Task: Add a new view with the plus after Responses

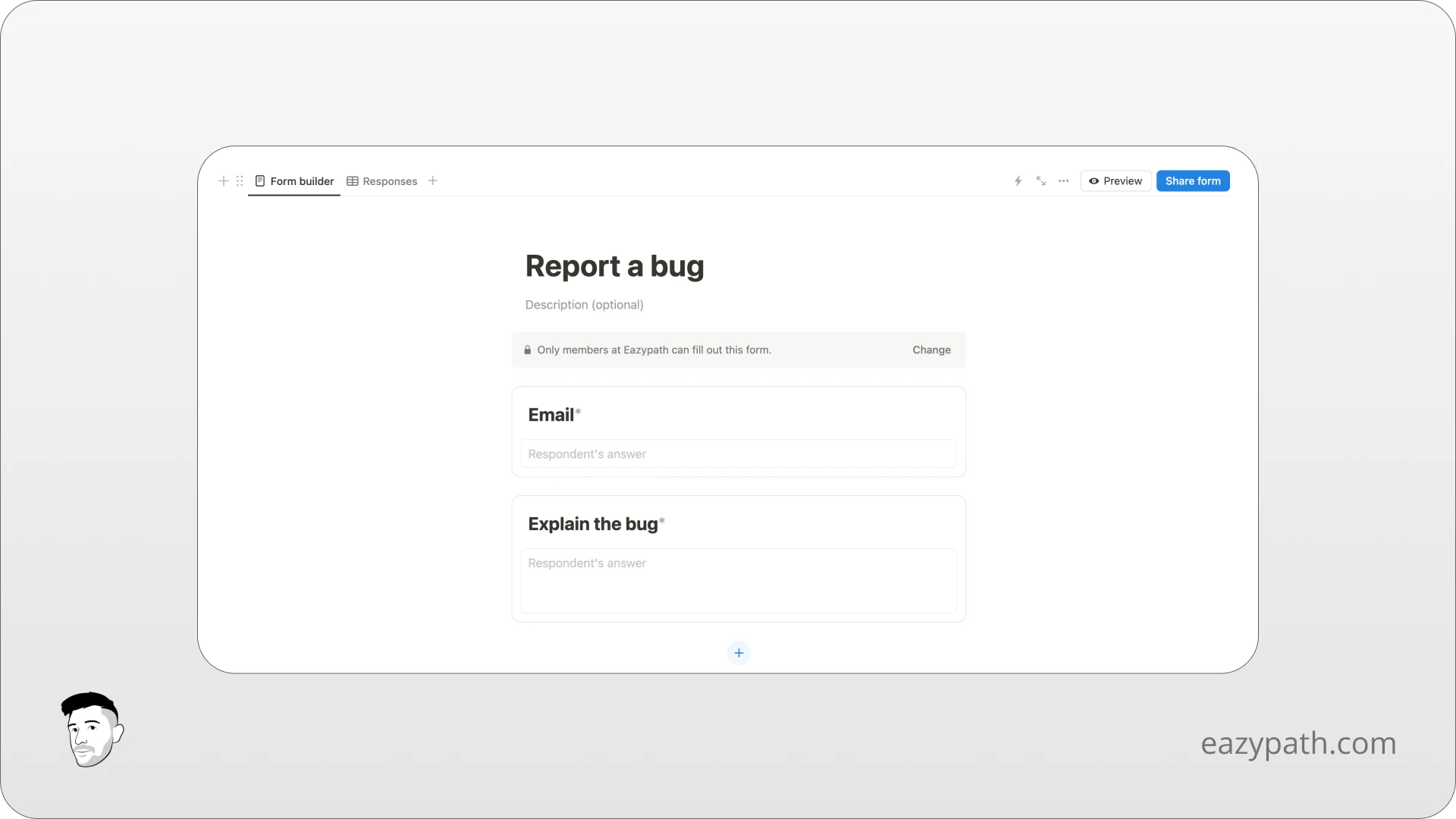Action: (432, 180)
